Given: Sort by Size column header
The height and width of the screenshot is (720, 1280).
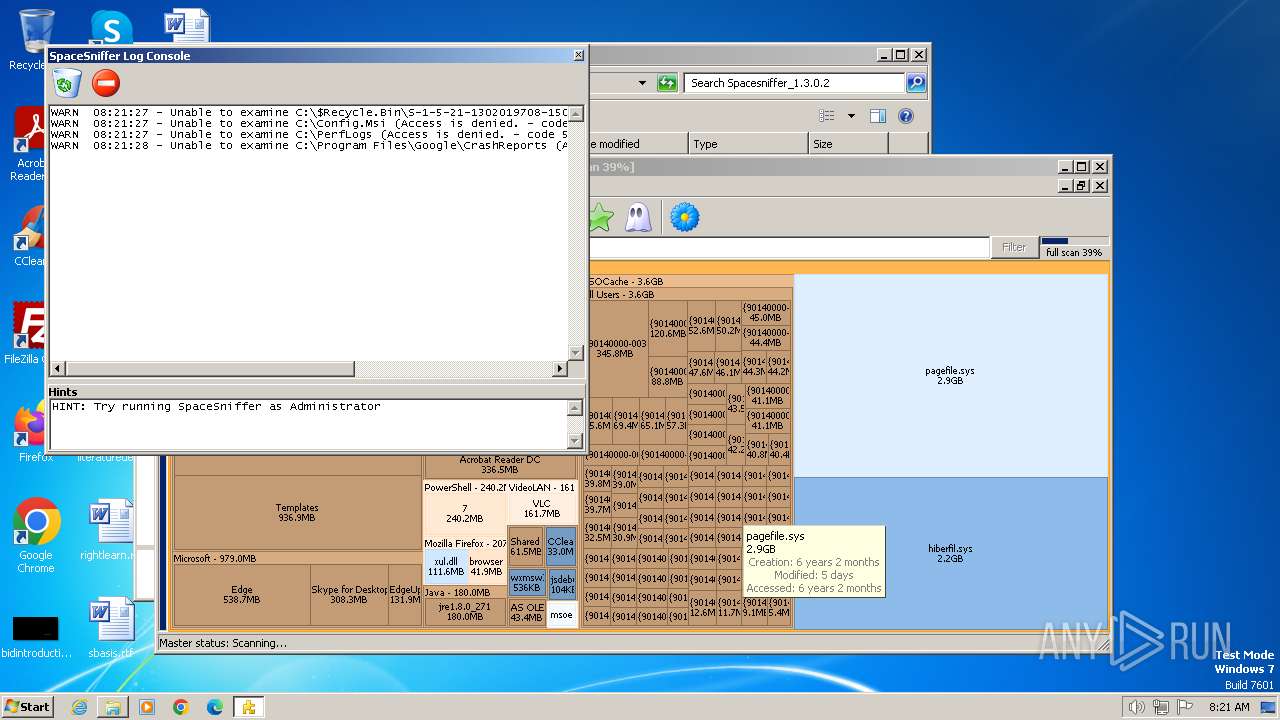Looking at the screenshot, I should 848,144.
